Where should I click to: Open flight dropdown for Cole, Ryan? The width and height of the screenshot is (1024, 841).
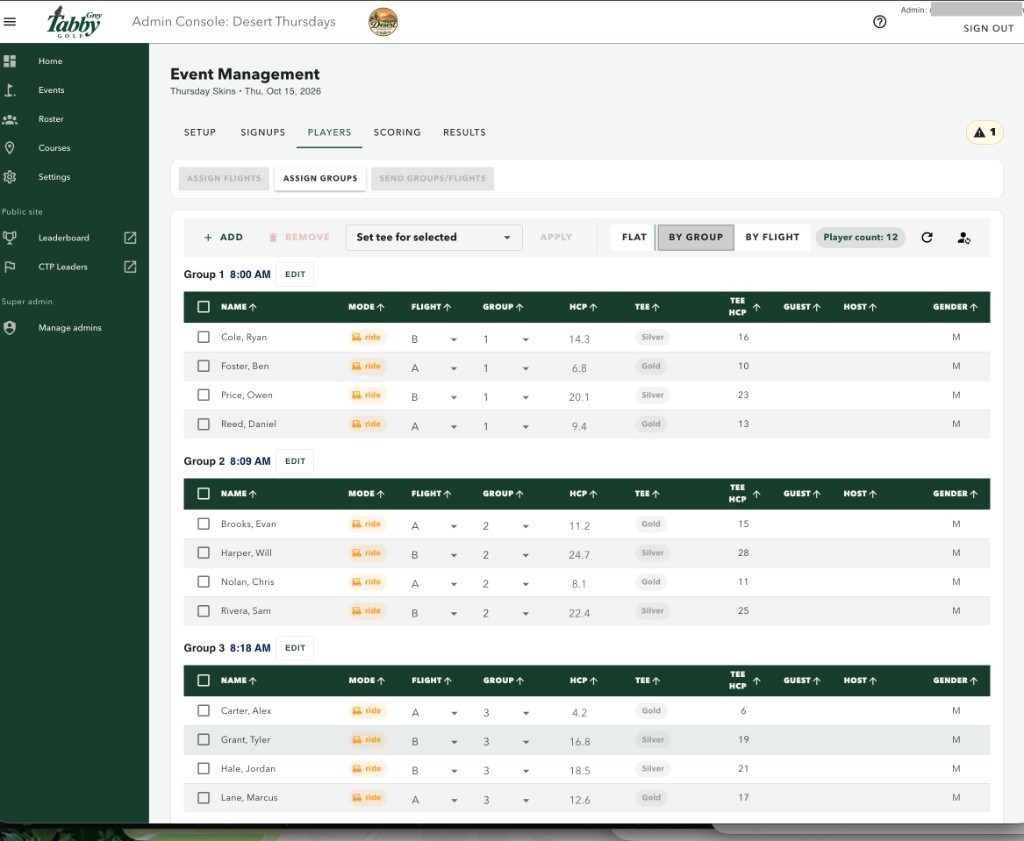pos(434,340)
